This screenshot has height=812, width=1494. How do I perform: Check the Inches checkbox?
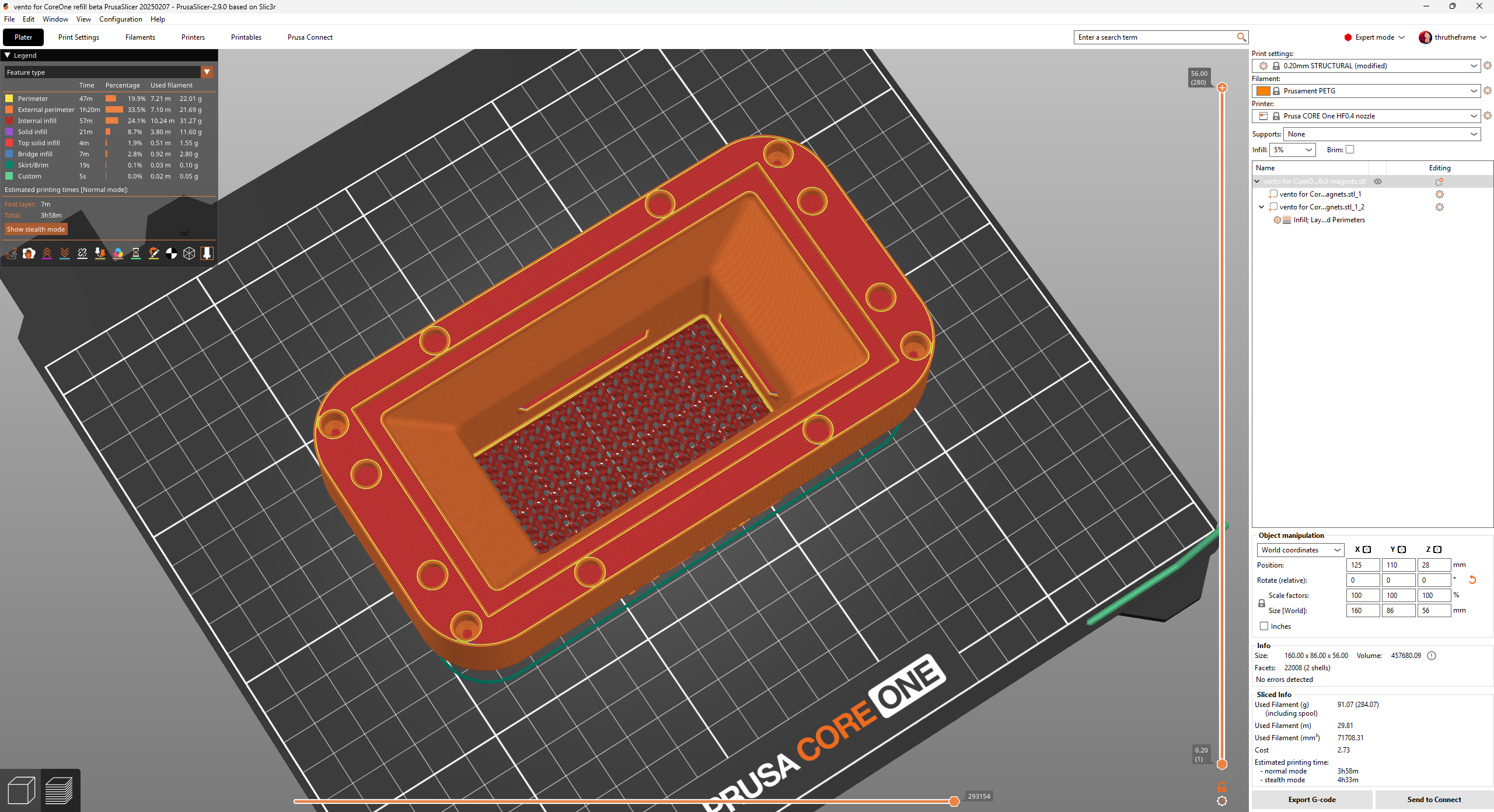click(x=1264, y=626)
